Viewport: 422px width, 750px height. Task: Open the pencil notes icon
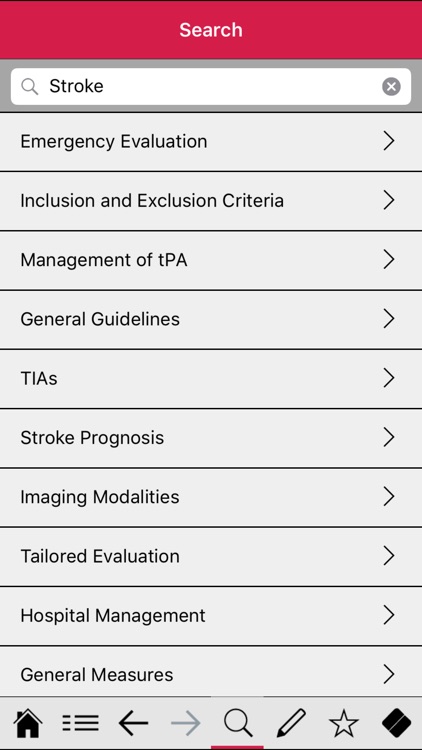click(x=291, y=723)
